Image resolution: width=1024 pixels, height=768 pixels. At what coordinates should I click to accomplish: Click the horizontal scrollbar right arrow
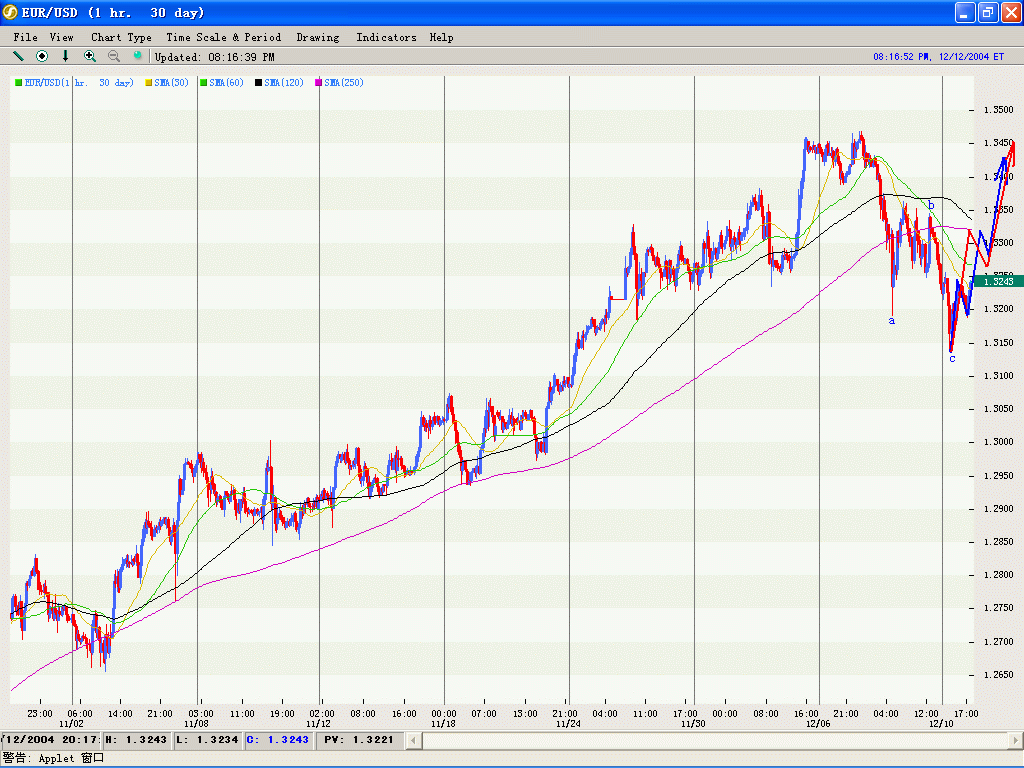pos(1014,740)
